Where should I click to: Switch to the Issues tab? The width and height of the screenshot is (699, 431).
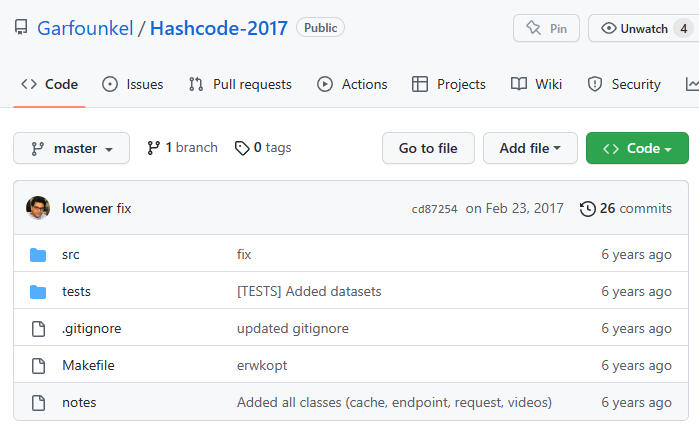pos(132,84)
